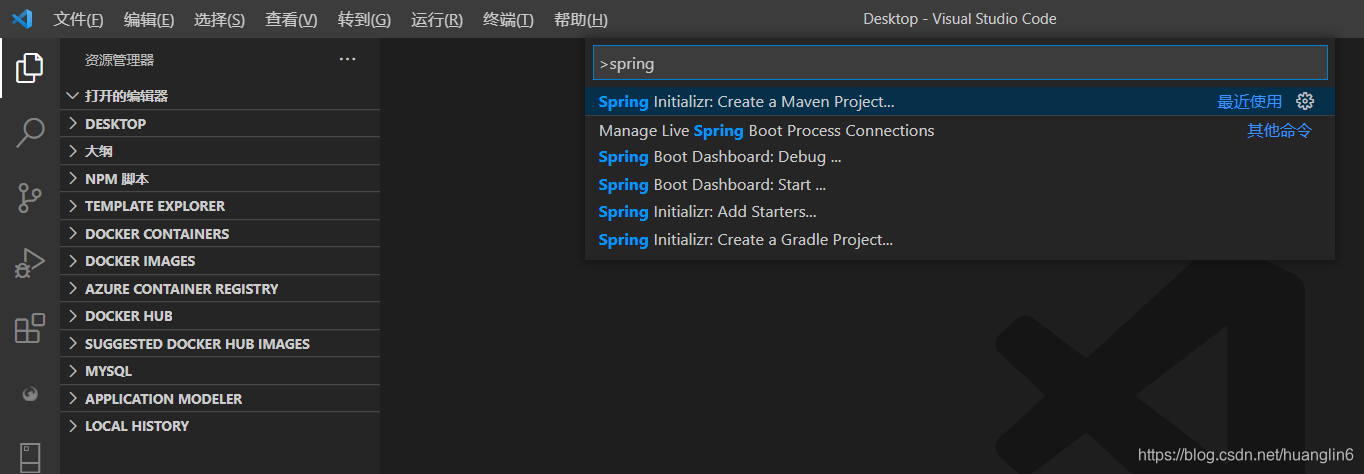
Task: Open the Explorer view icon
Action: click(x=30, y=68)
